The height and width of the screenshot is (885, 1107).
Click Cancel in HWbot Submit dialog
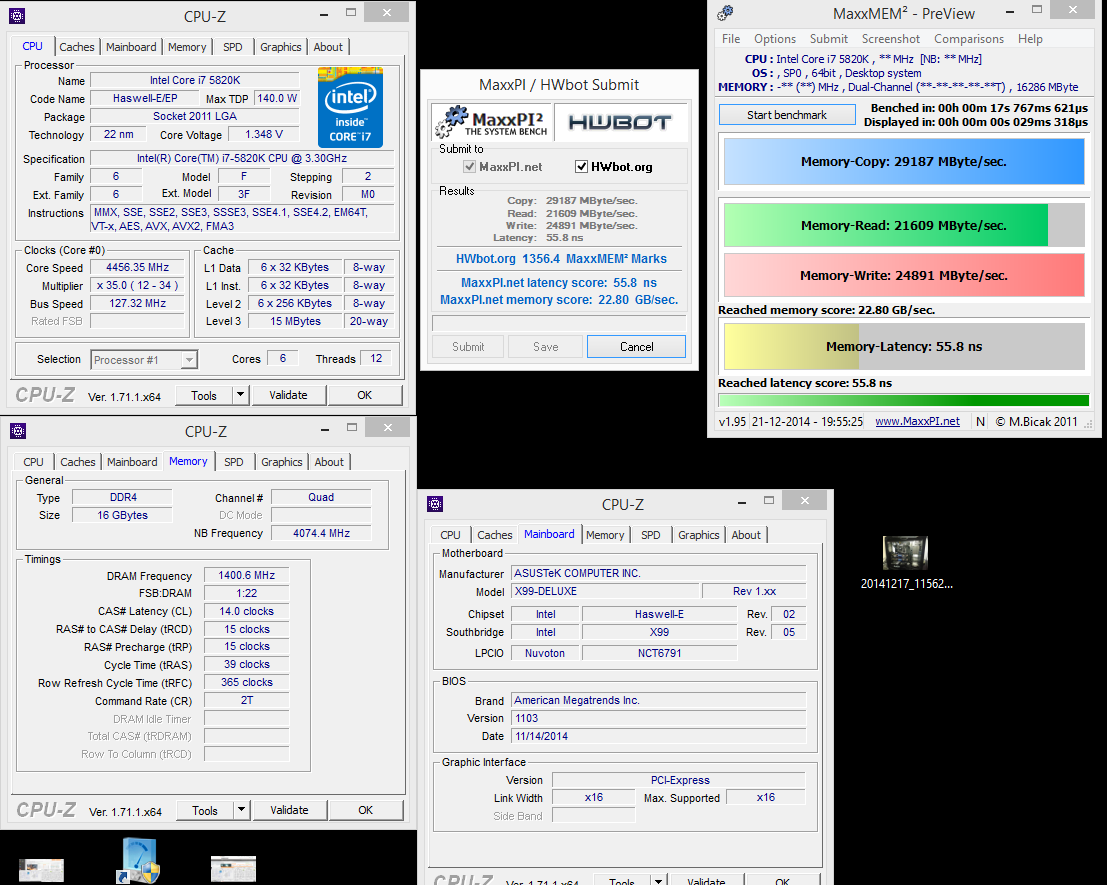(636, 347)
